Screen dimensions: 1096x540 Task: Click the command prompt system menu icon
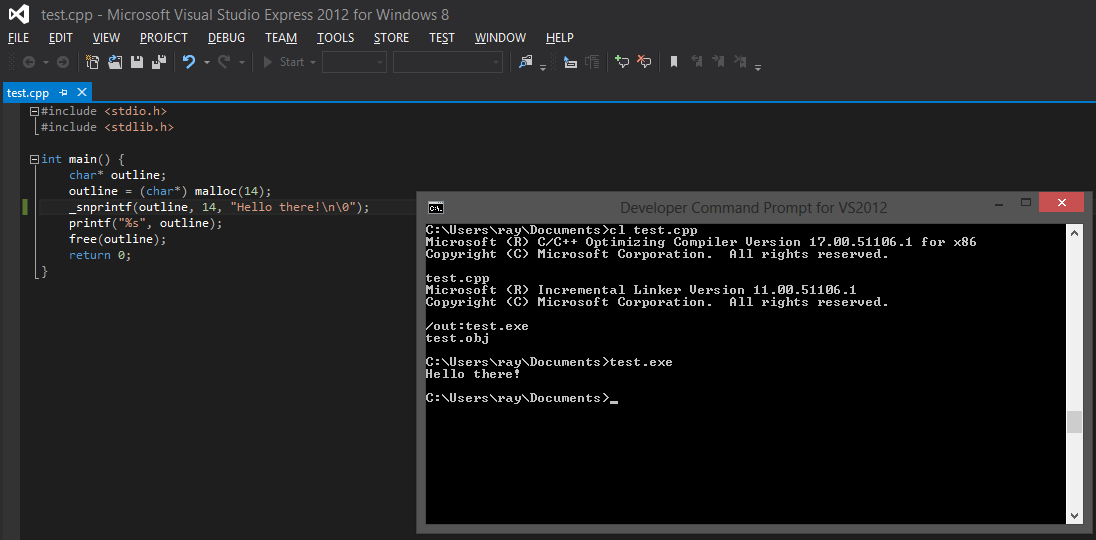pos(436,207)
